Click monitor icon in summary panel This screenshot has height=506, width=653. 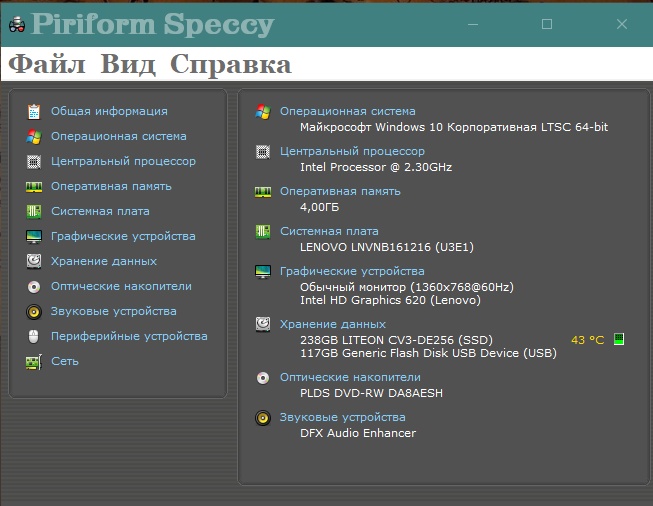[263, 272]
